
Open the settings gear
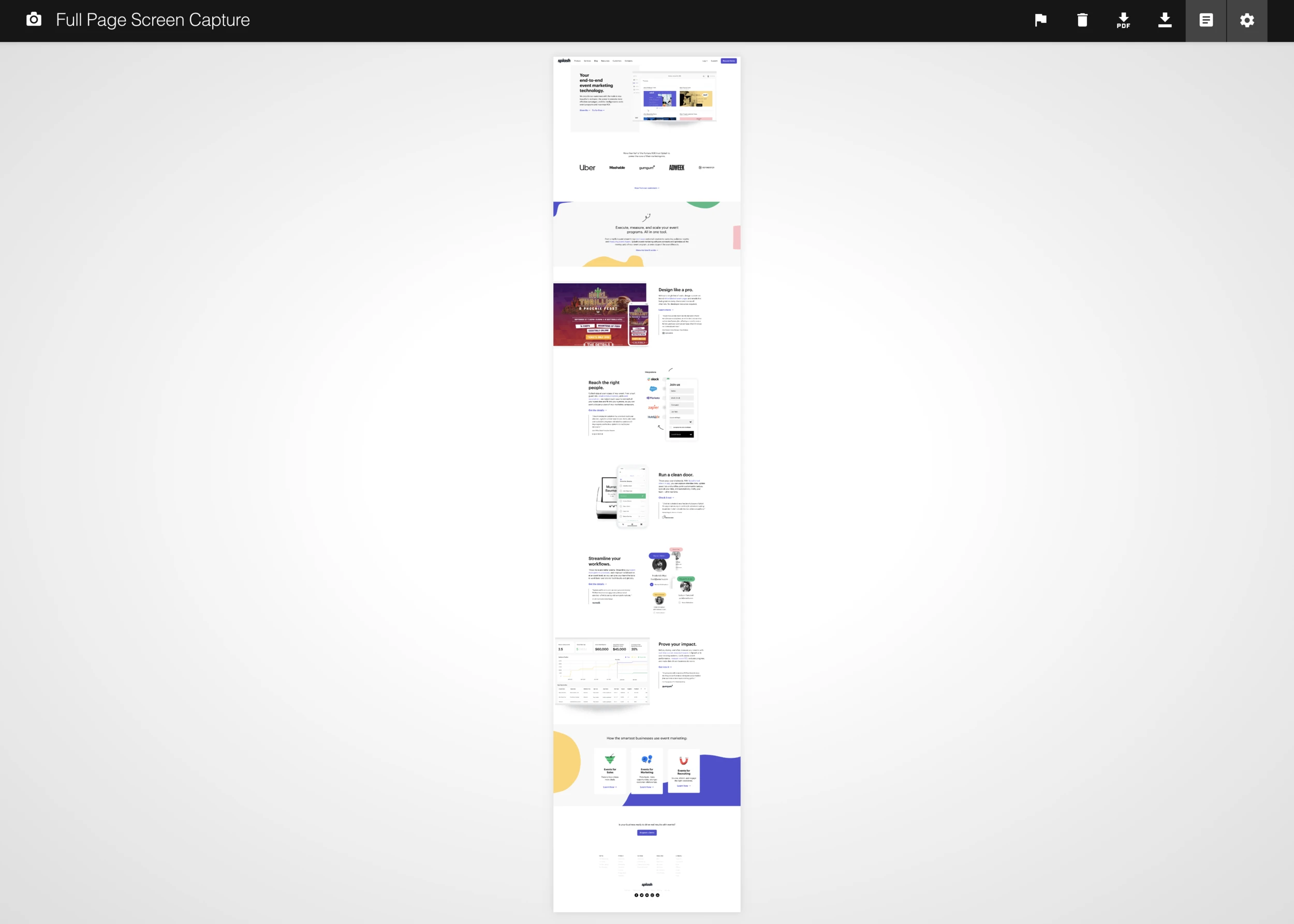click(1247, 21)
